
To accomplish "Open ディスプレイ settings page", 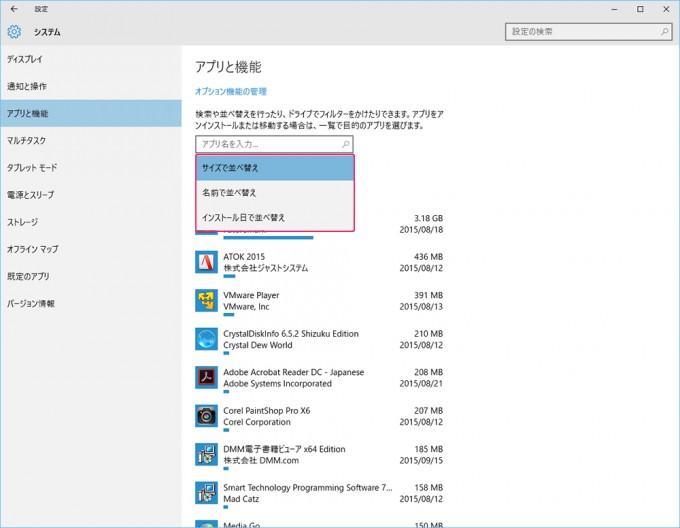I will coord(91,59).
